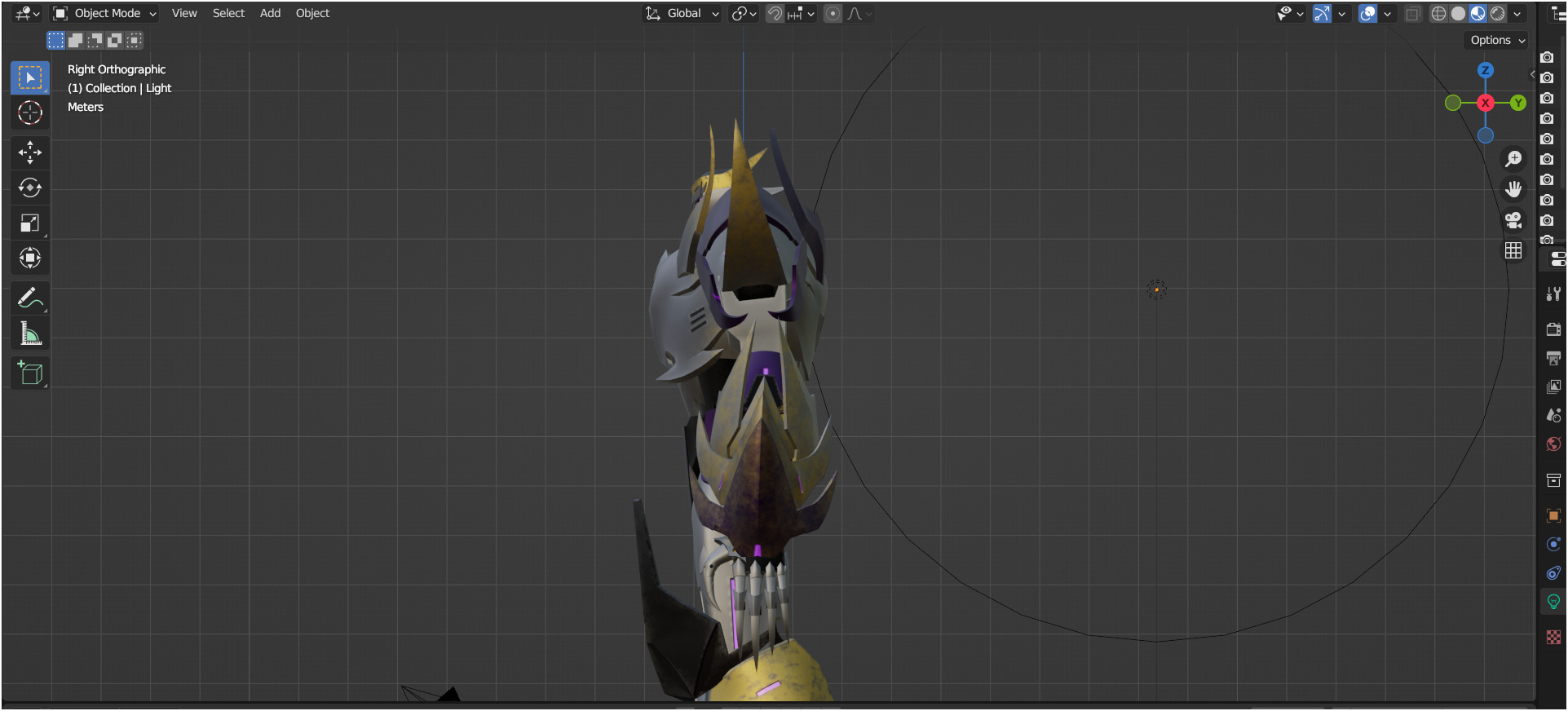Select the Scale tool
This screenshot has width=1568, height=711.
pyautogui.click(x=30, y=223)
